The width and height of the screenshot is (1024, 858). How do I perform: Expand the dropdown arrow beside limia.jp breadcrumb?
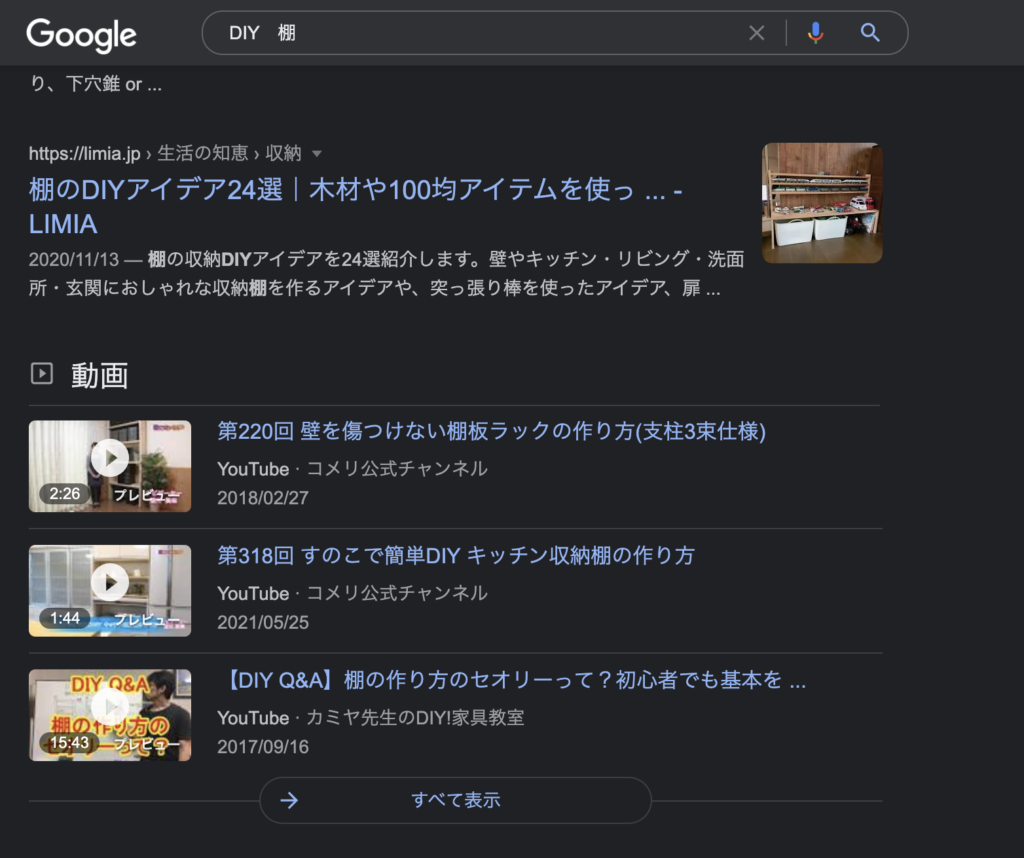click(x=317, y=154)
